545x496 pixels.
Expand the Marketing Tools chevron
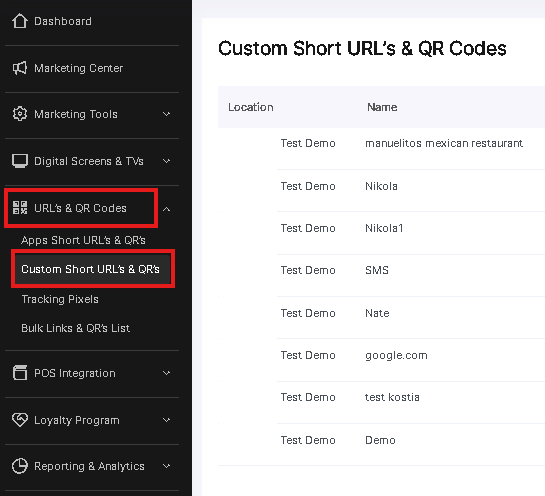167,114
